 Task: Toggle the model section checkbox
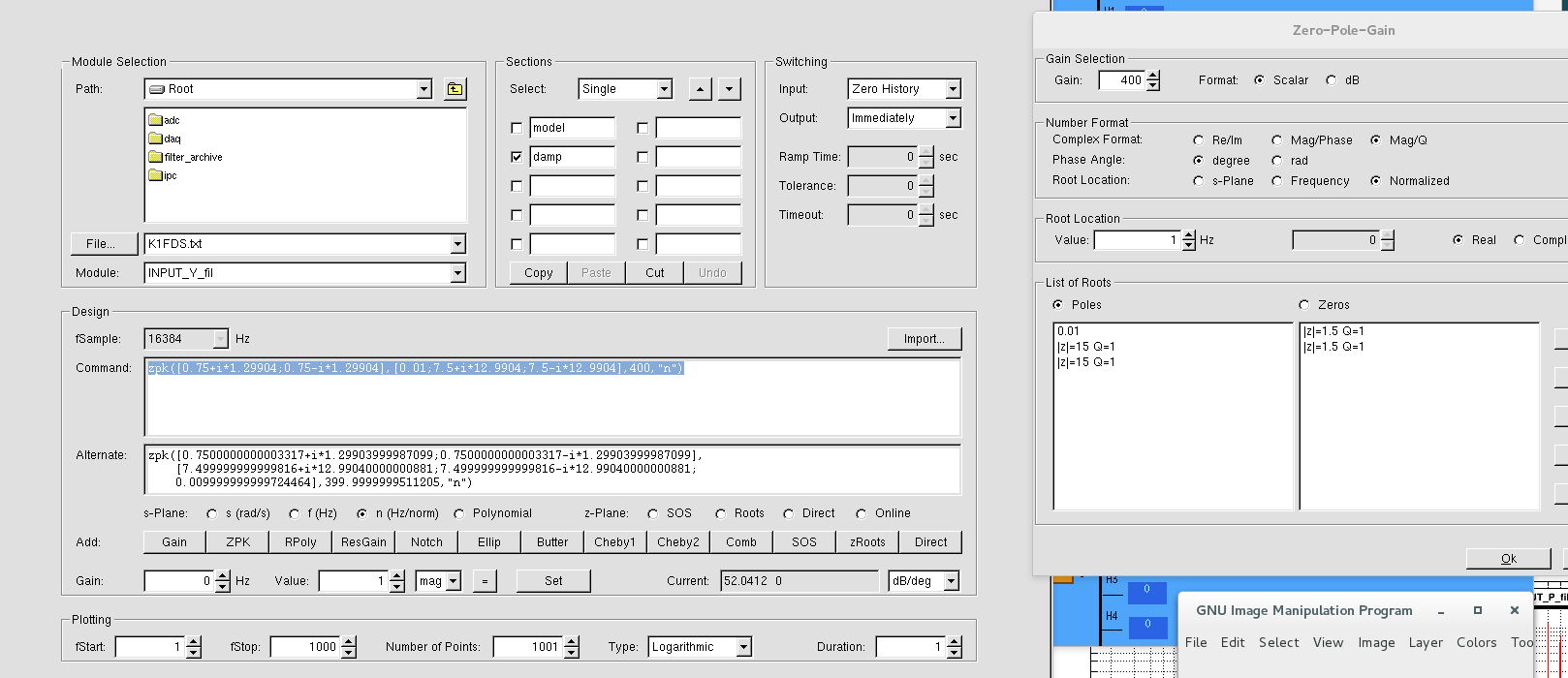[x=517, y=128]
